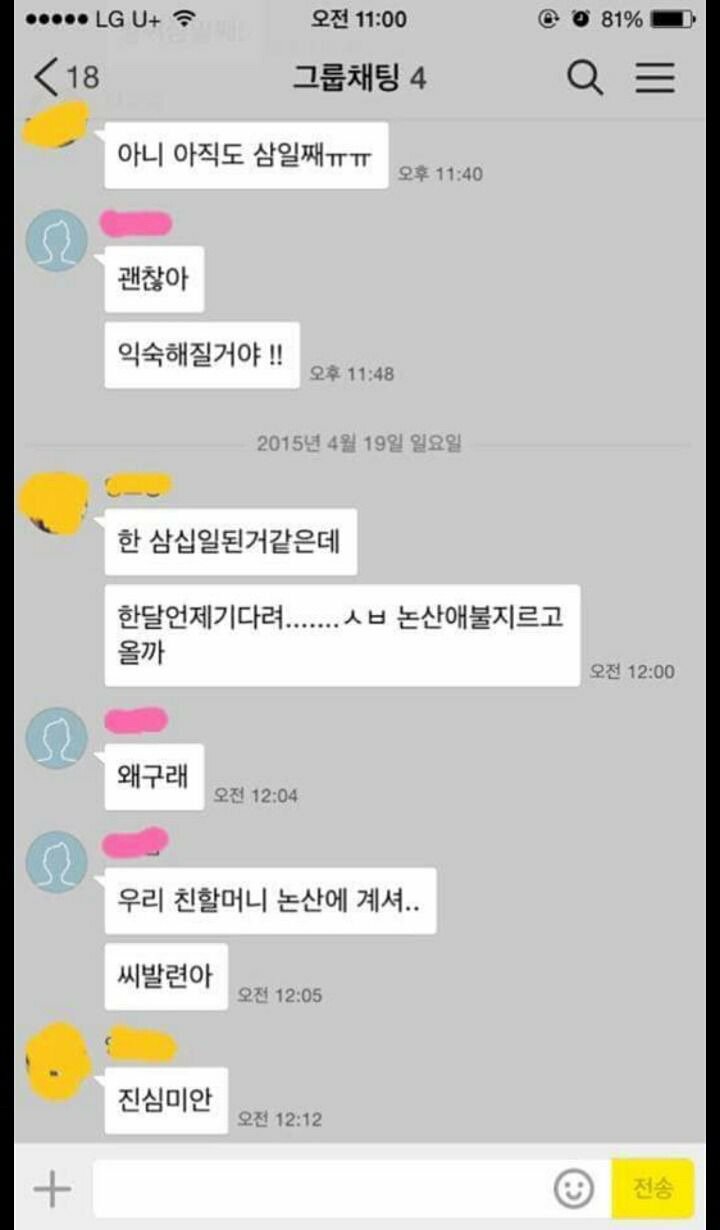Select the 진심미안 message bubble
This screenshot has height=1230, width=720.
point(166,1101)
